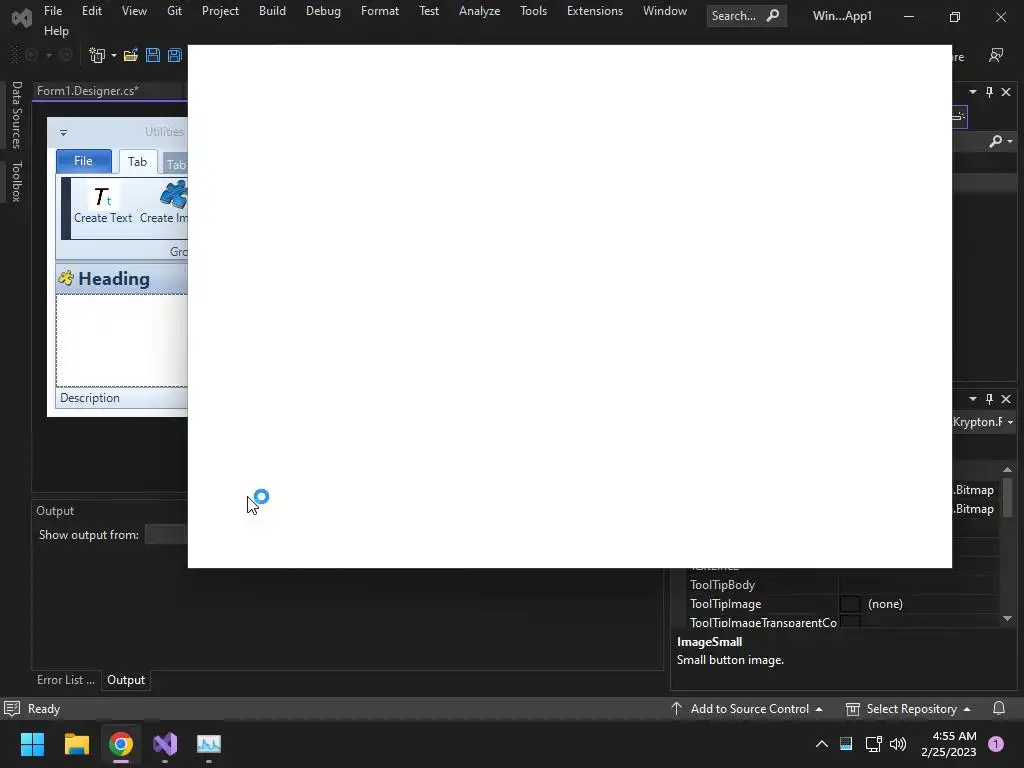Open the Krypton object selector dropdown
The height and width of the screenshot is (768, 1024).
tap(1010, 423)
